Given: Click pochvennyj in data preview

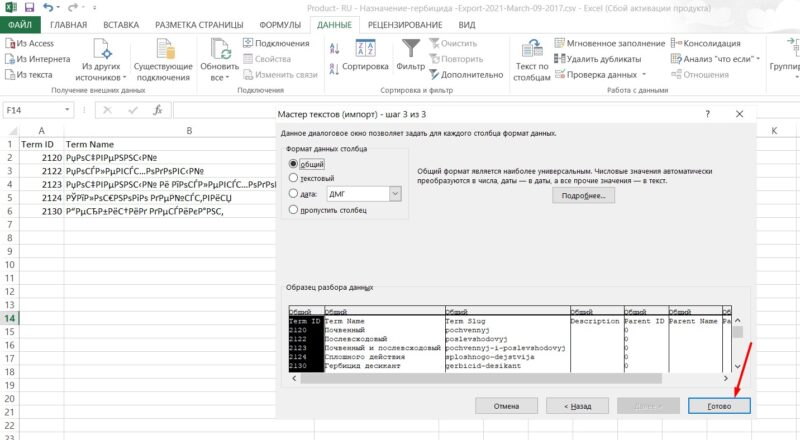Looking at the screenshot, I should coord(467,330).
